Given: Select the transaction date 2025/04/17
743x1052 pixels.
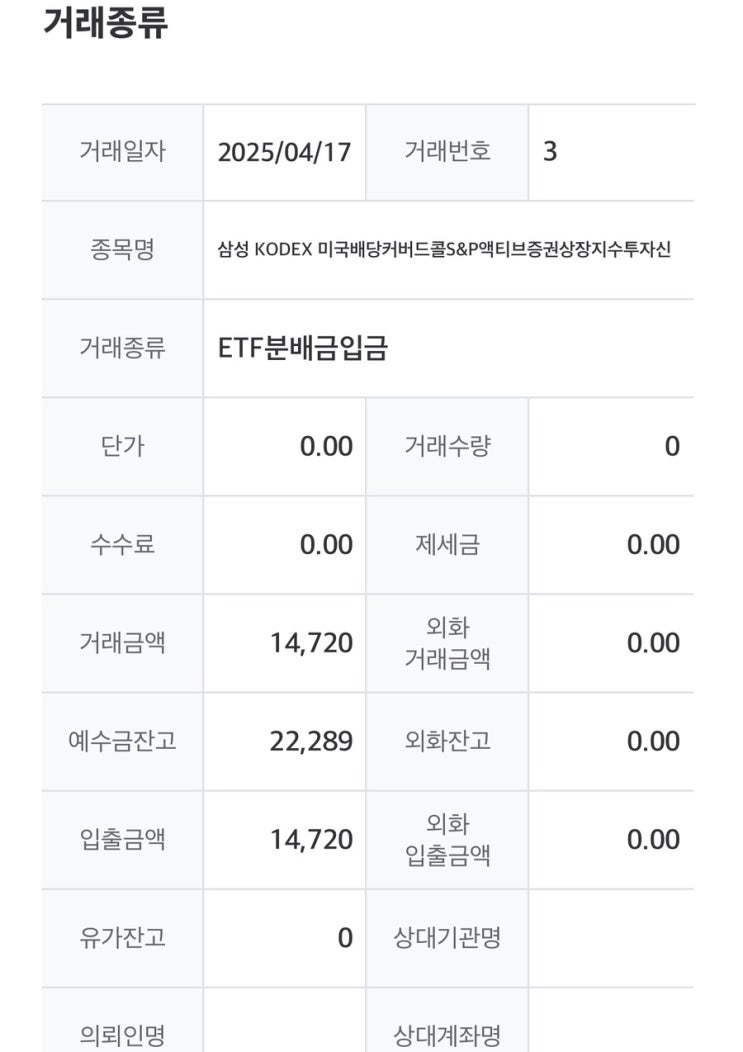Looking at the screenshot, I should pyautogui.click(x=285, y=152).
